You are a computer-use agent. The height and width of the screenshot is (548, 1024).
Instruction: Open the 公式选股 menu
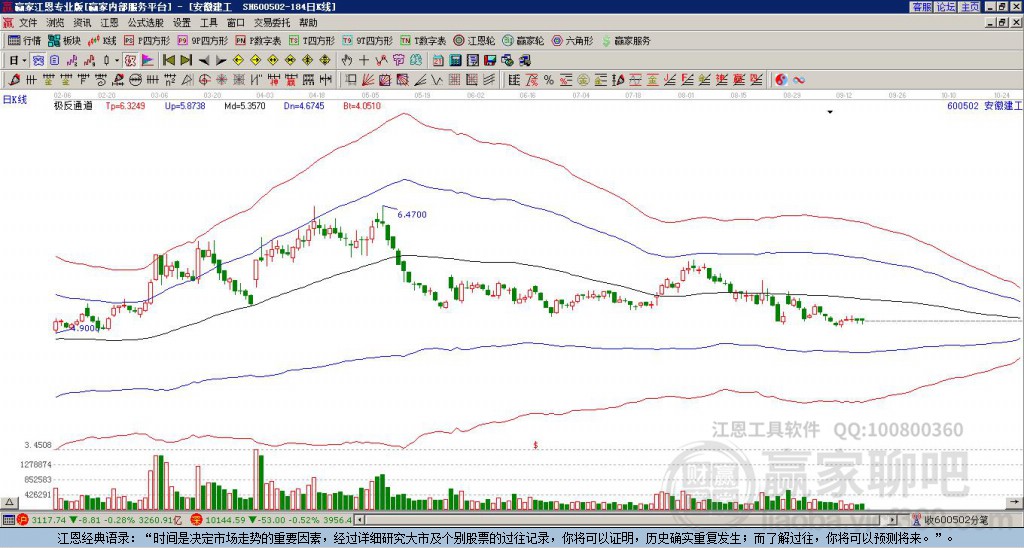(146, 23)
